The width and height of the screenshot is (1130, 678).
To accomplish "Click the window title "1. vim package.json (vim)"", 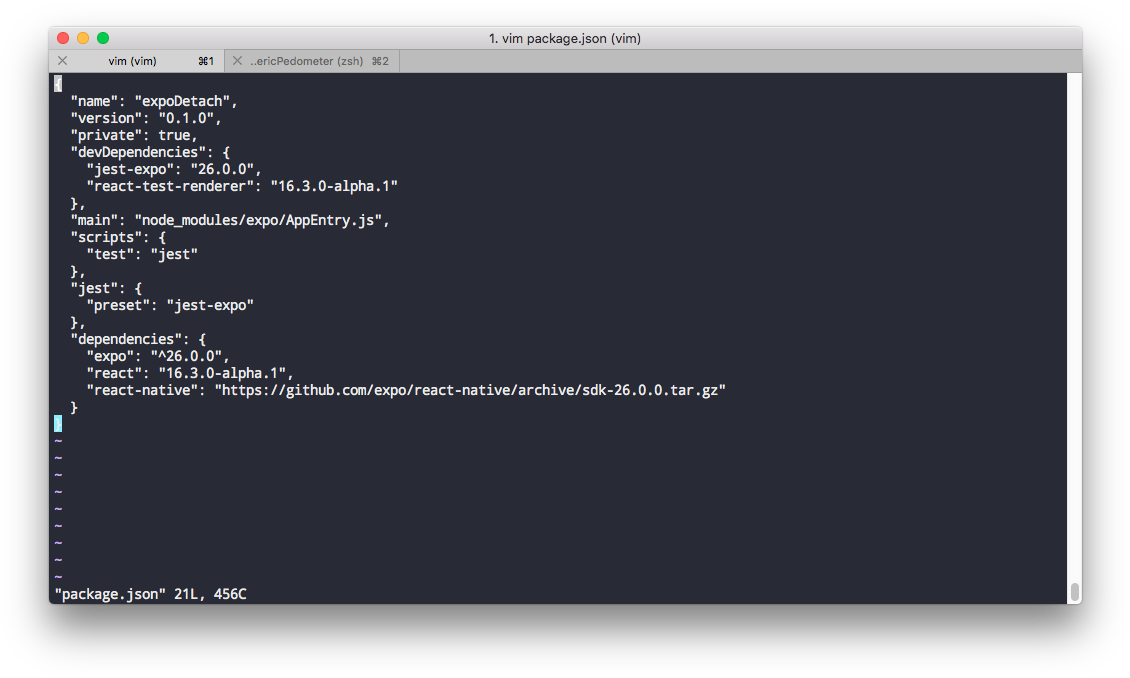I will 565,38.
